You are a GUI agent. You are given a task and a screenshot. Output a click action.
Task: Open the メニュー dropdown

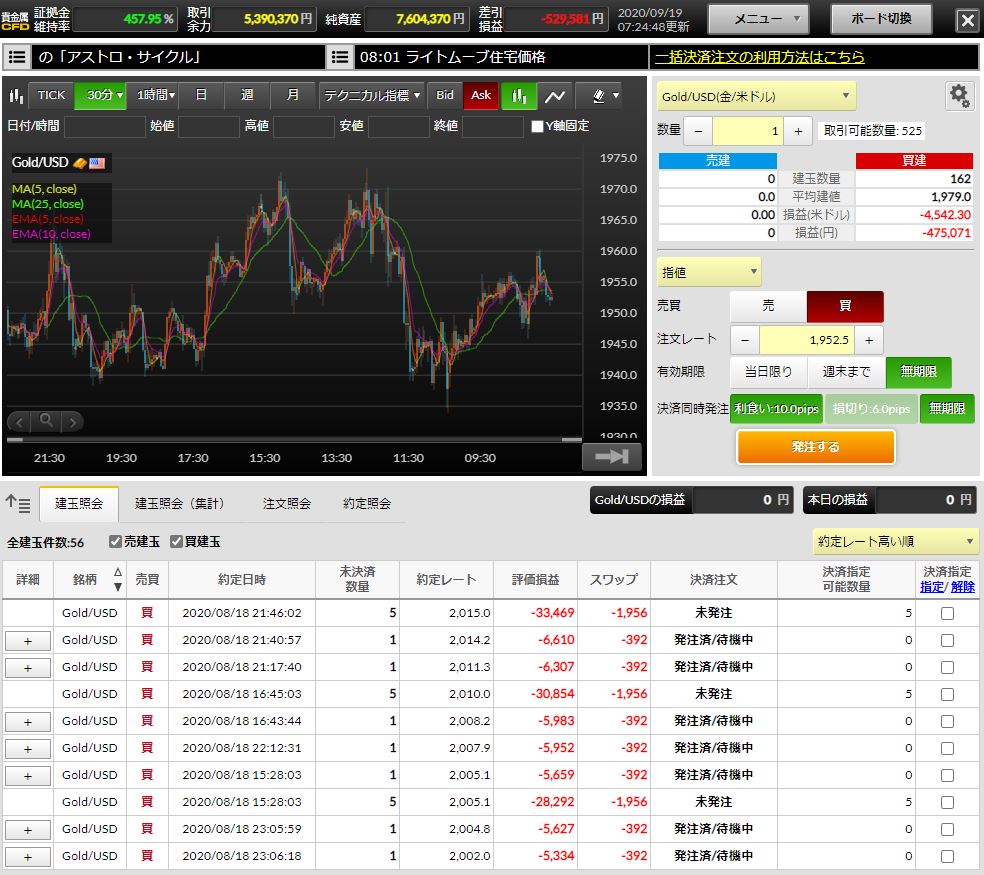click(758, 19)
